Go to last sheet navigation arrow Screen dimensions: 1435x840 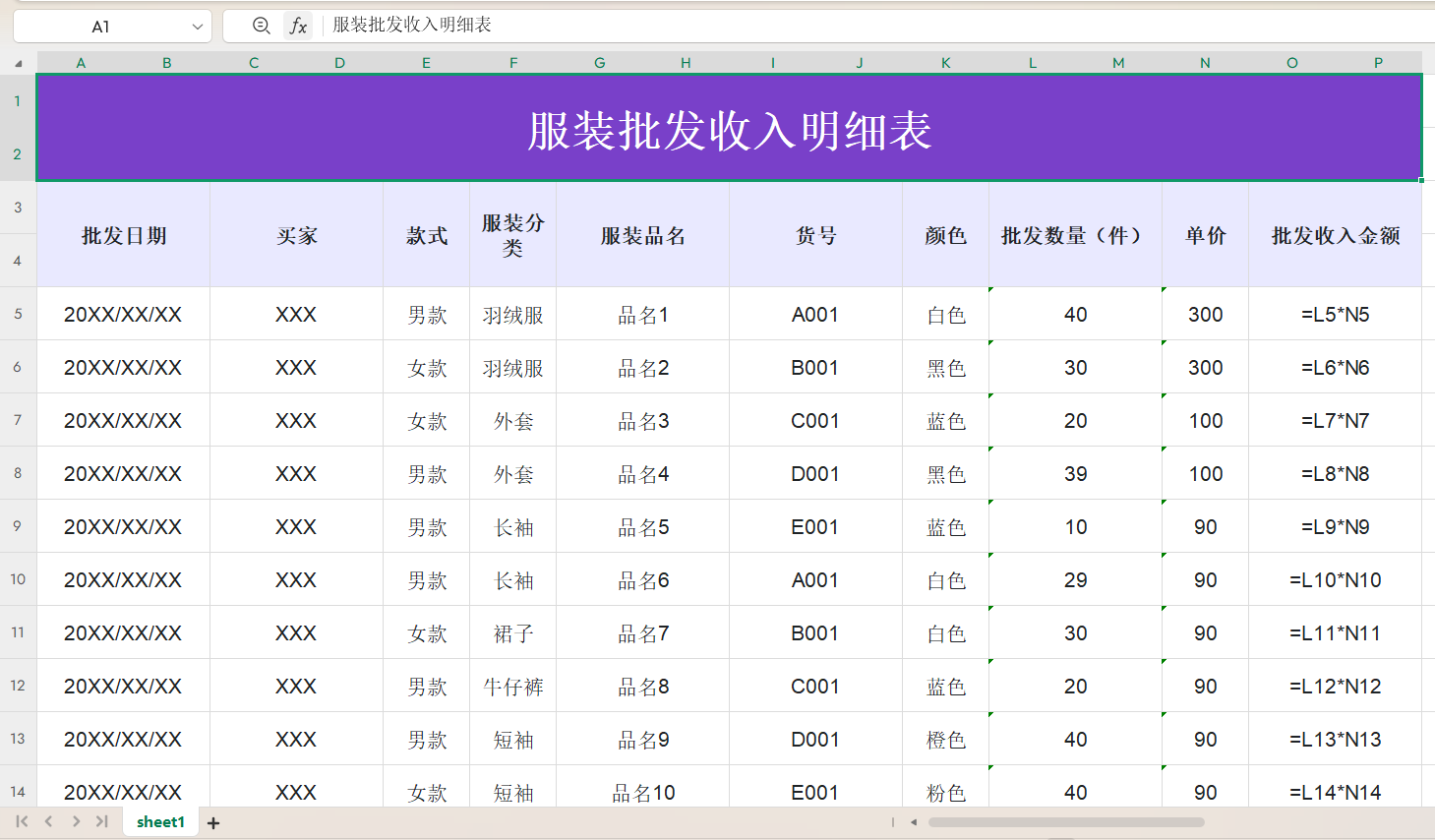pos(102,821)
